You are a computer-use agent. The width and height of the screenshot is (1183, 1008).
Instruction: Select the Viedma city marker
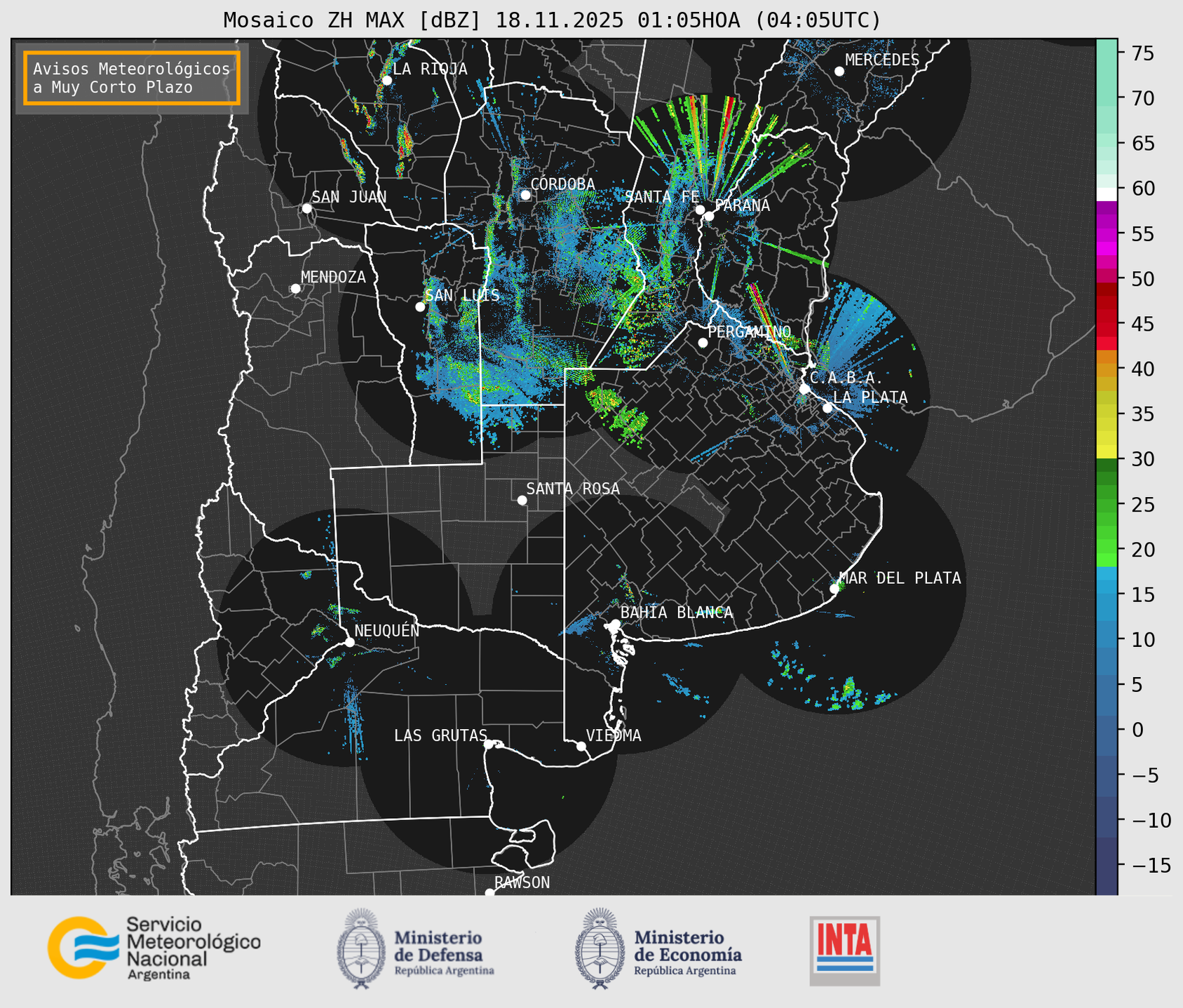581,746
